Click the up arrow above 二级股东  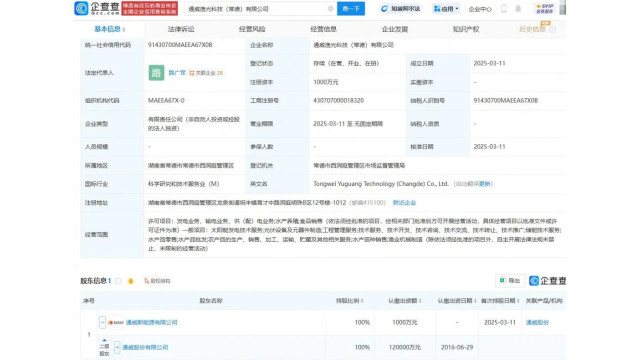[104, 340]
